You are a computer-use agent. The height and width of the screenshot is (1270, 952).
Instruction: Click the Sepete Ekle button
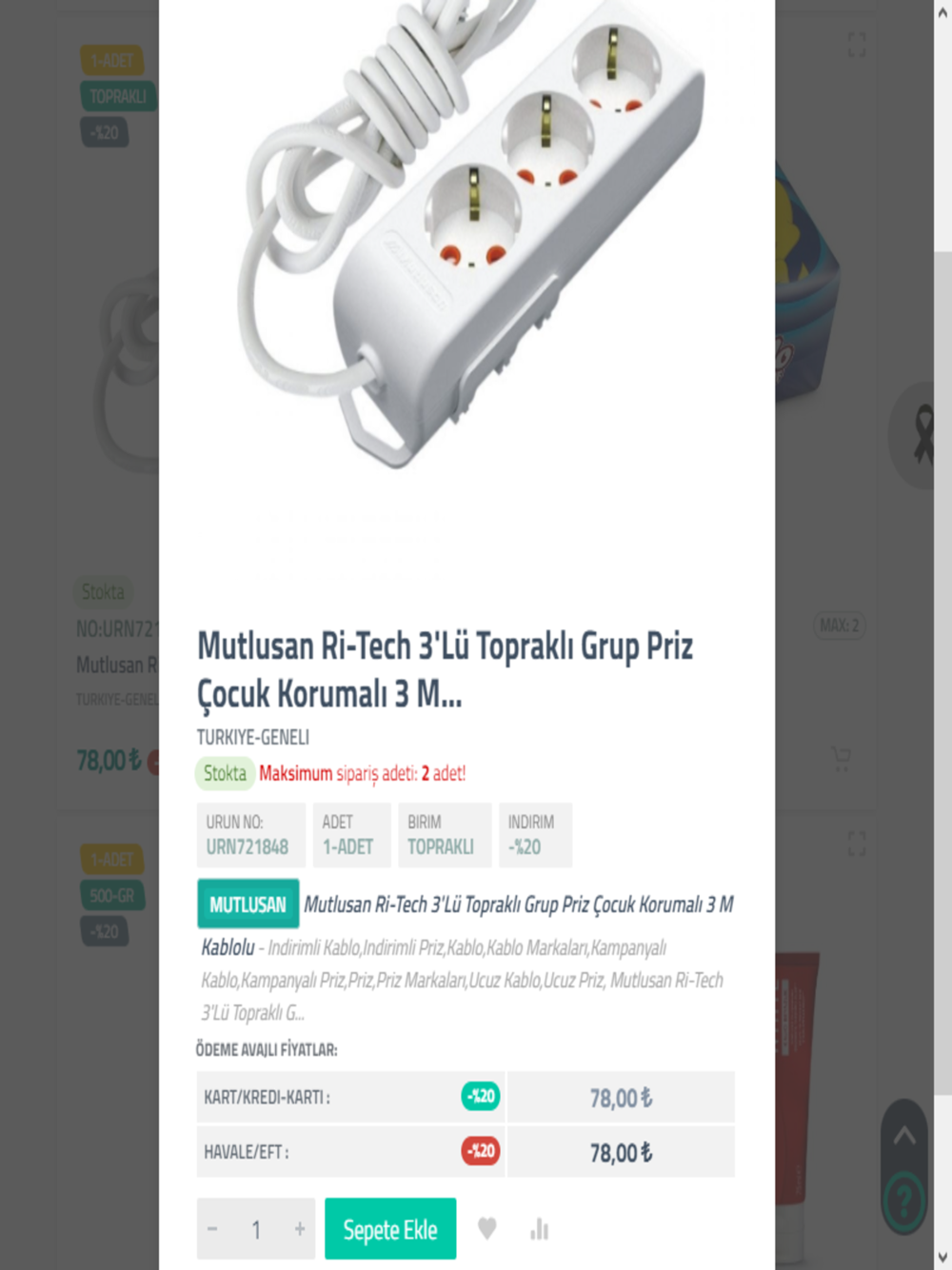click(390, 1229)
